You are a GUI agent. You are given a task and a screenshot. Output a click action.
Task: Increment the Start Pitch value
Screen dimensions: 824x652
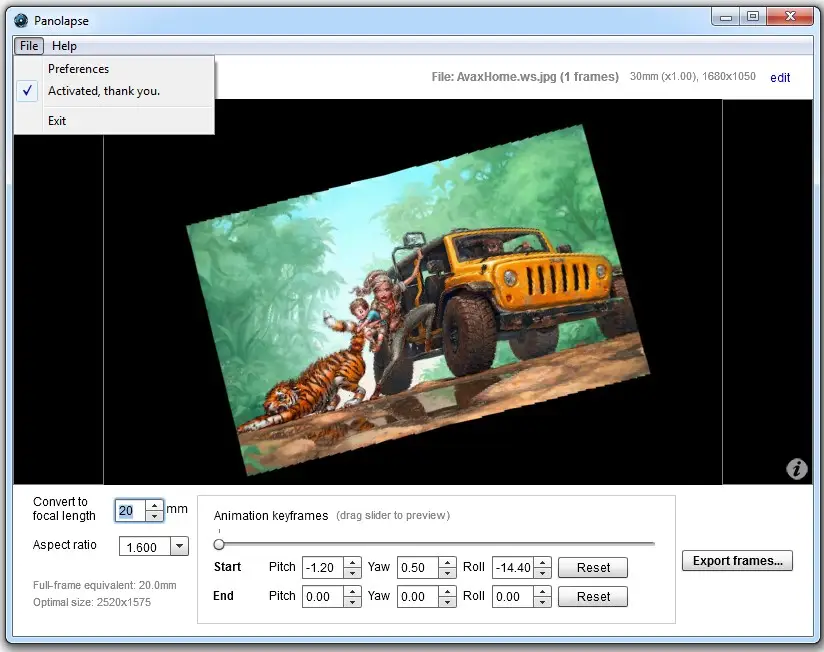pyautogui.click(x=352, y=563)
